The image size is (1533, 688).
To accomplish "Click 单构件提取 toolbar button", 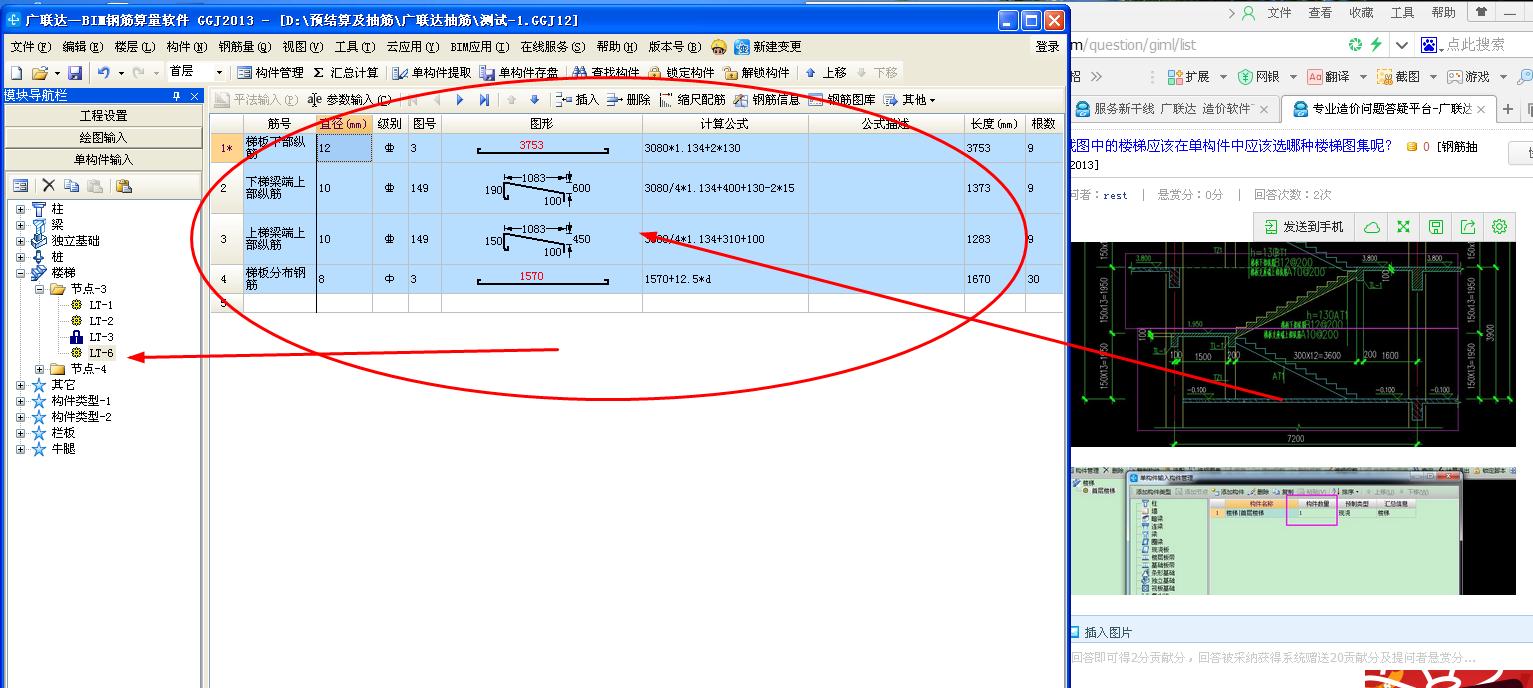I will click(431, 73).
